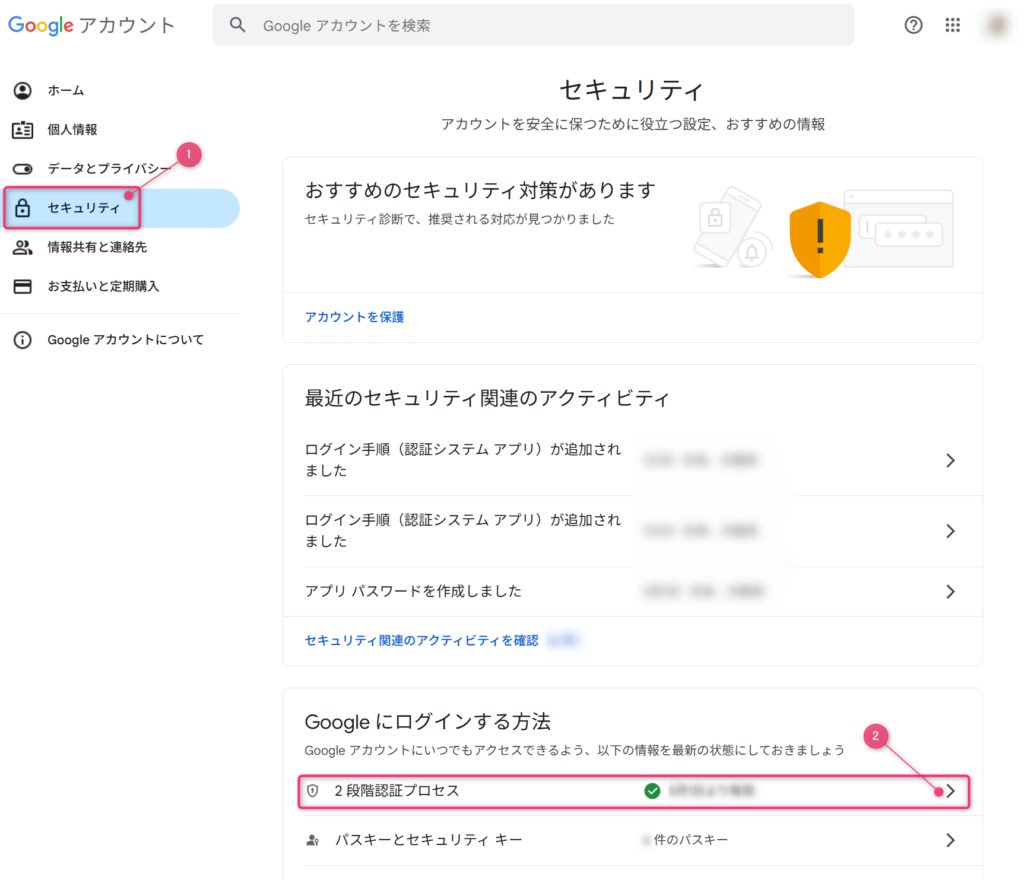This screenshot has width=1024, height=880.
Task: Click the アカウントを保護 link
Action: tap(355, 317)
